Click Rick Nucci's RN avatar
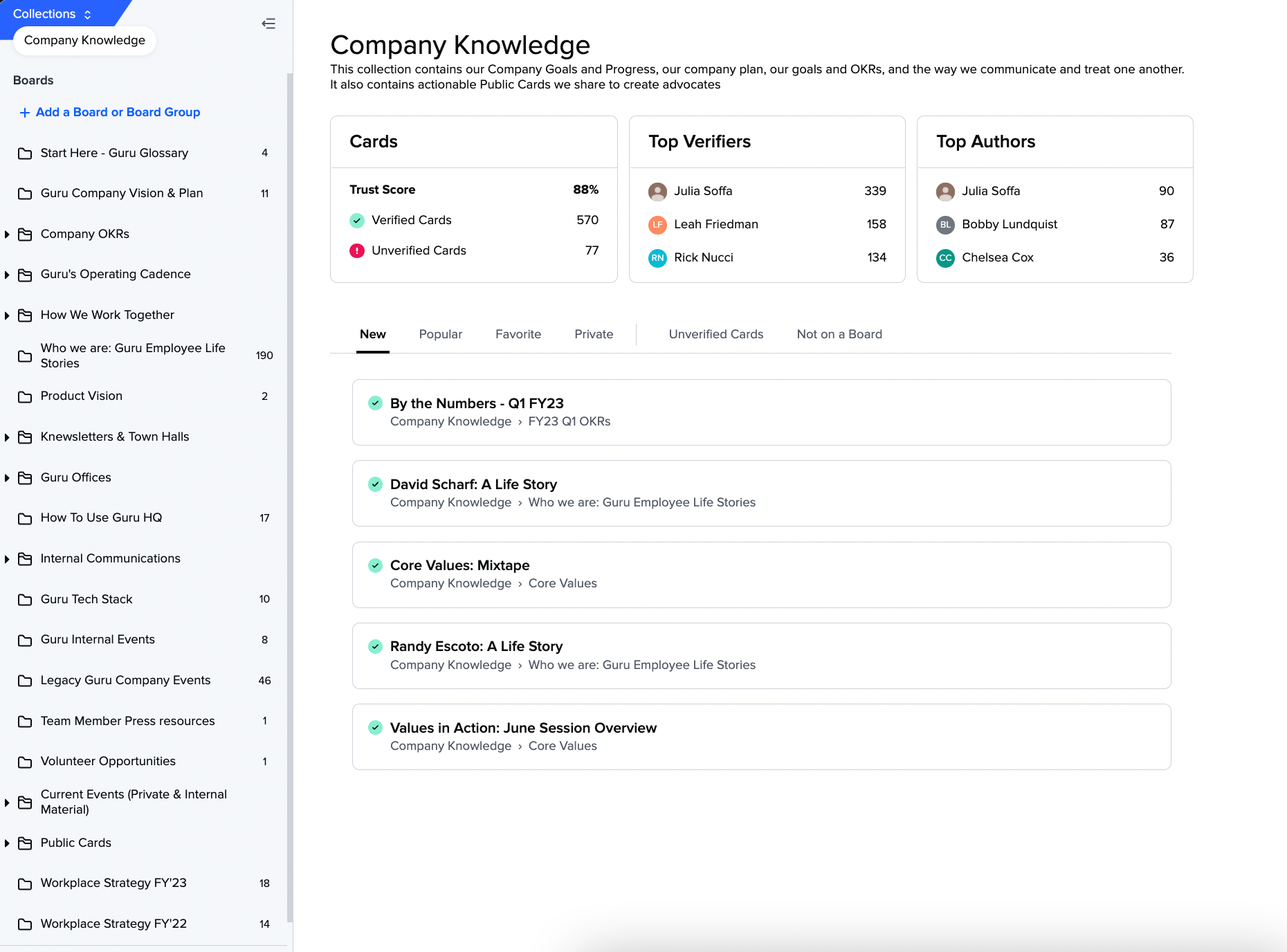The height and width of the screenshot is (952, 1287). point(657,257)
